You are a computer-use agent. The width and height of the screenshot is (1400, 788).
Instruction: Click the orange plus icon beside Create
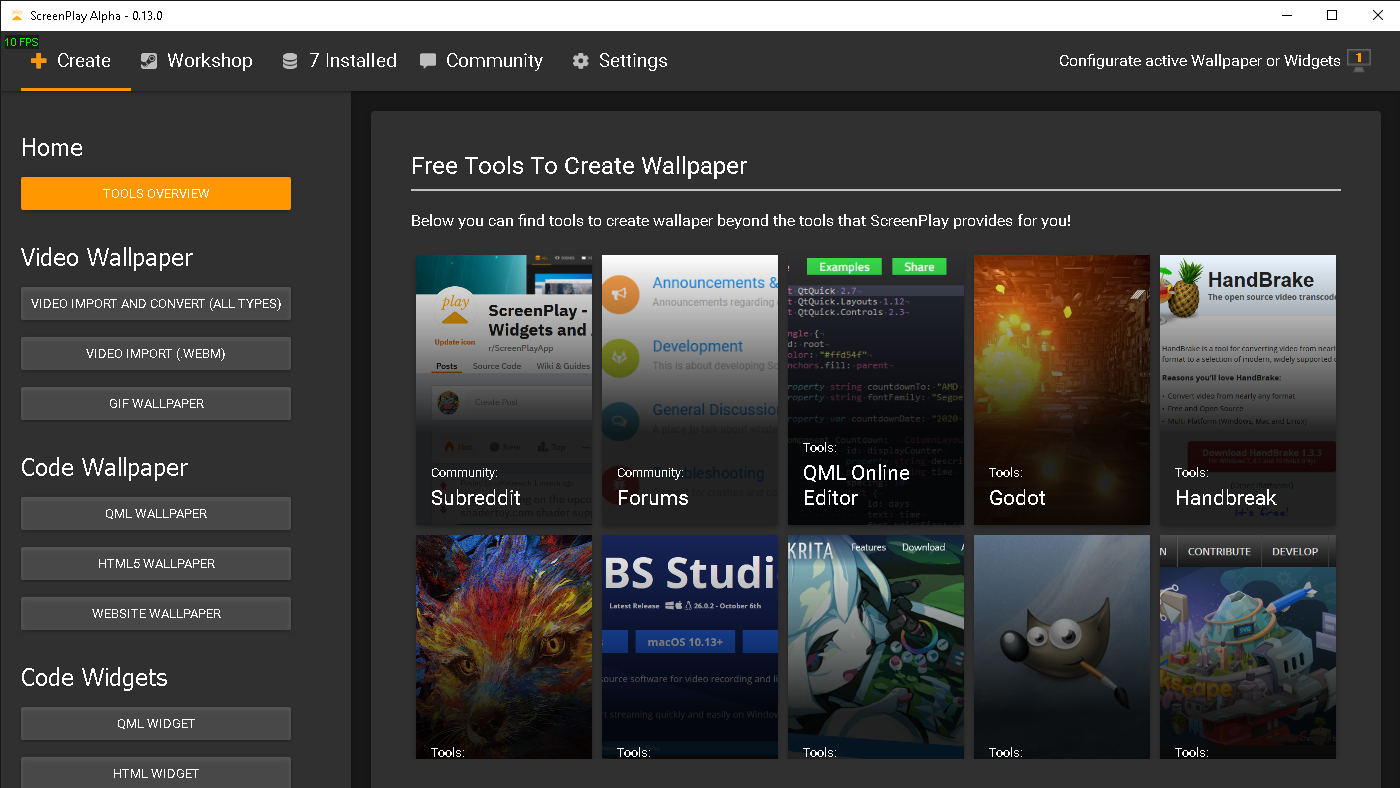tap(39, 61)
